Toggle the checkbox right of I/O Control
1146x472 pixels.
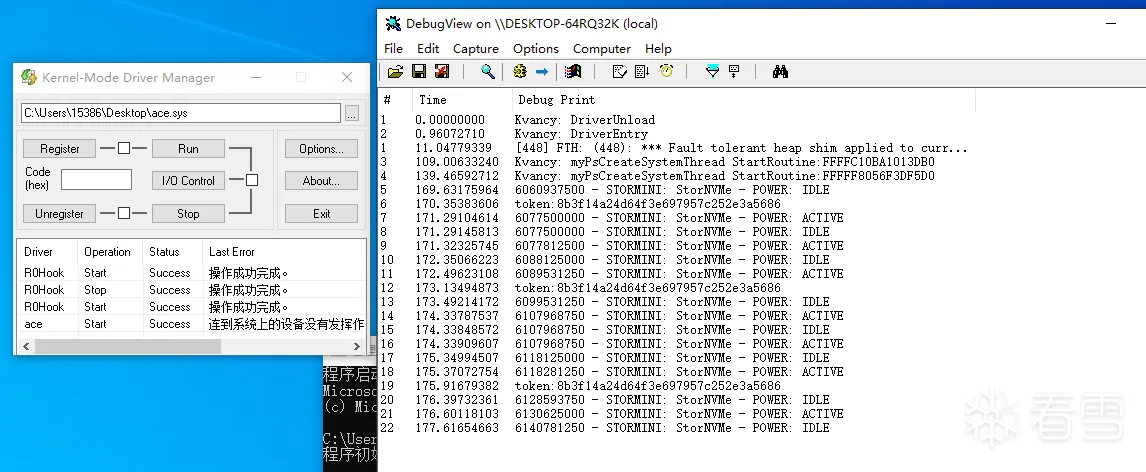251,180
